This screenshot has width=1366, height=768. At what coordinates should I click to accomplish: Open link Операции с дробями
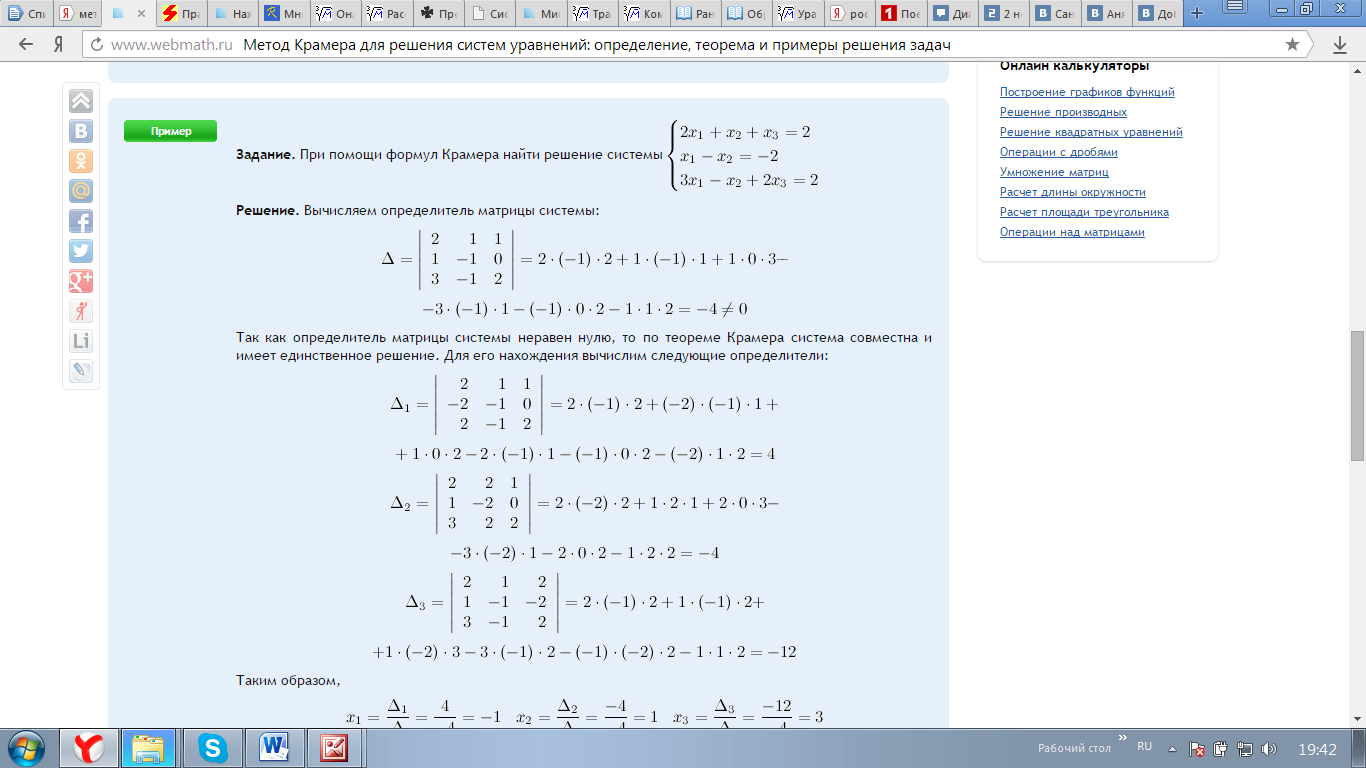(x=1059, y=152)
